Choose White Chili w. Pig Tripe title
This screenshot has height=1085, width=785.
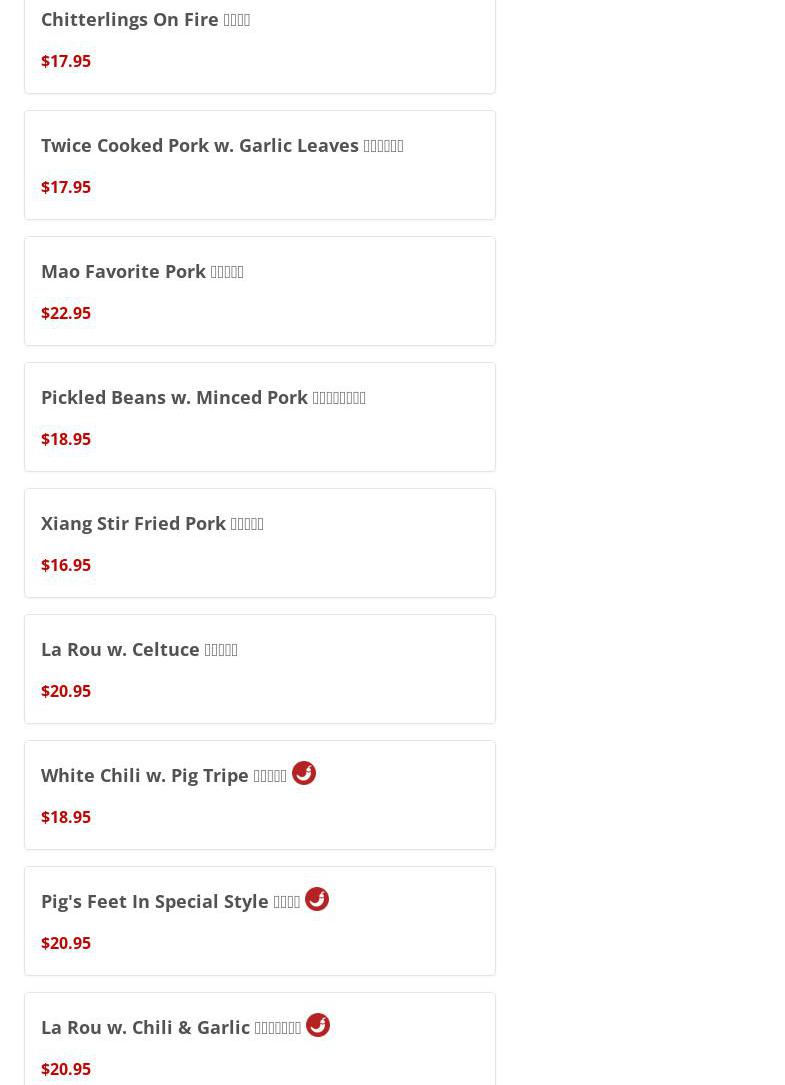tap(164, 776)
